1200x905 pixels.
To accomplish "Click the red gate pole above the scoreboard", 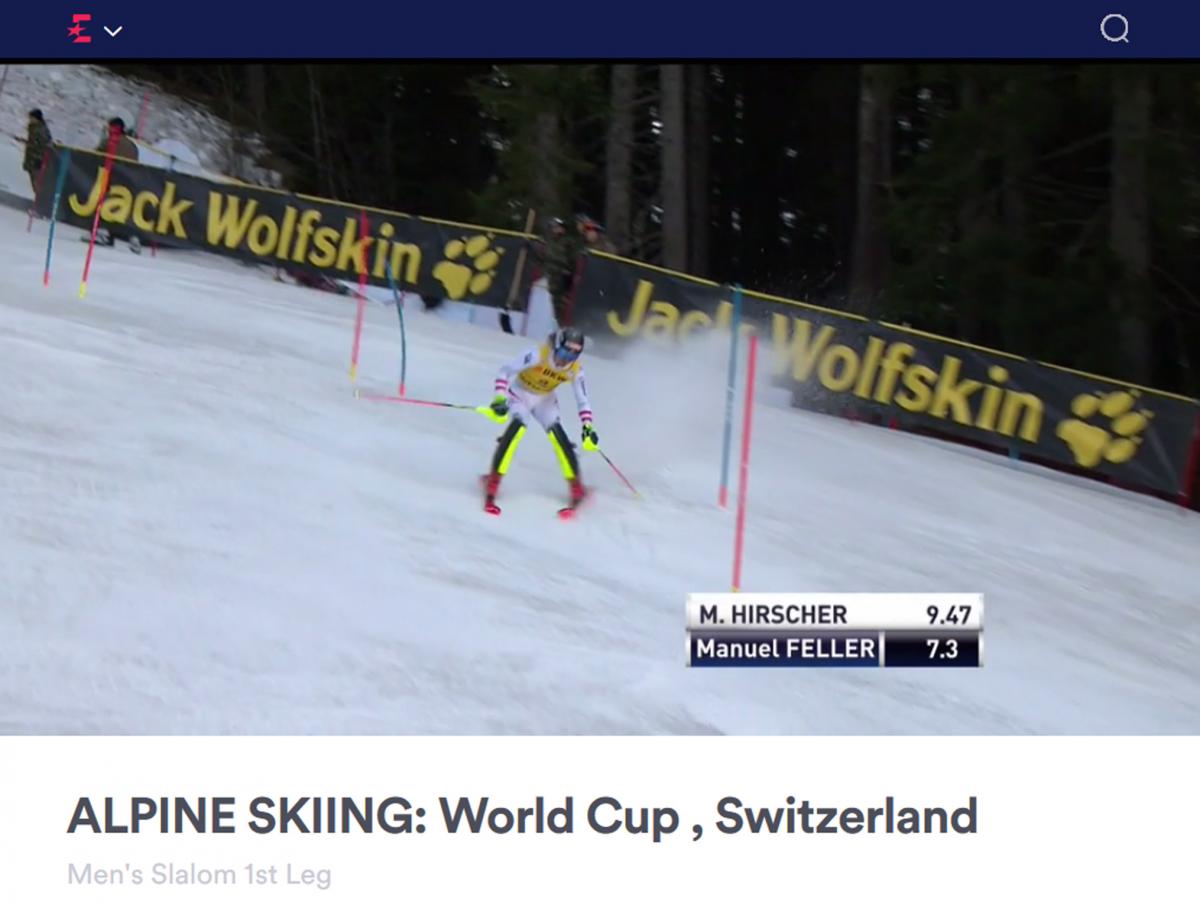I will coord(743,463).
